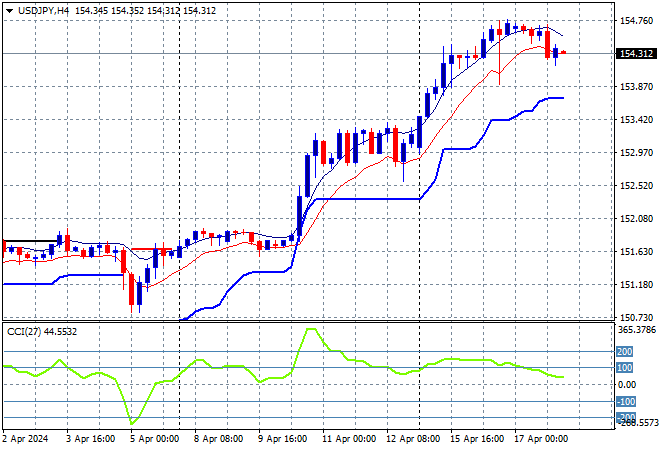Click the 2 Apr 2024 date label
660x450 pixels.
[26, 438]
